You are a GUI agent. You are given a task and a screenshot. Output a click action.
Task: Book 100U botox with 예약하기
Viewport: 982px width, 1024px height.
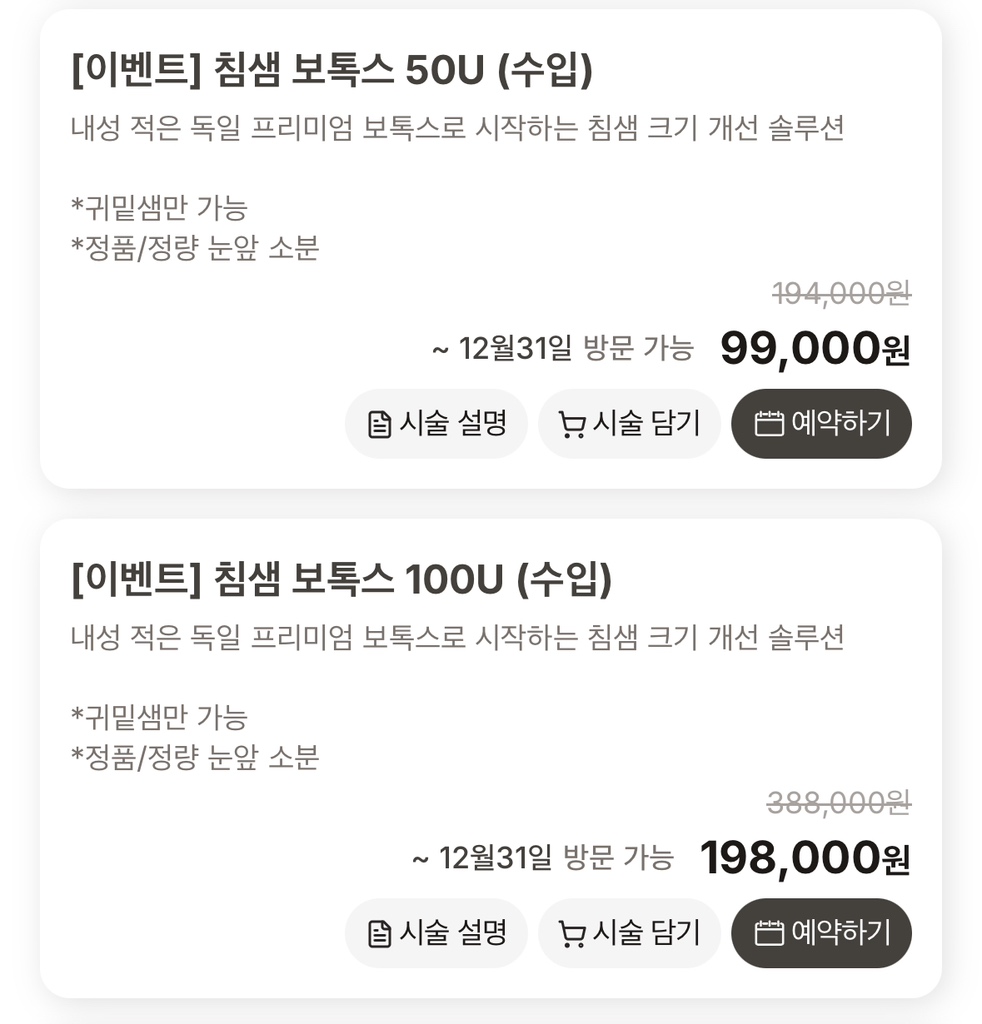tap(821, 933)
